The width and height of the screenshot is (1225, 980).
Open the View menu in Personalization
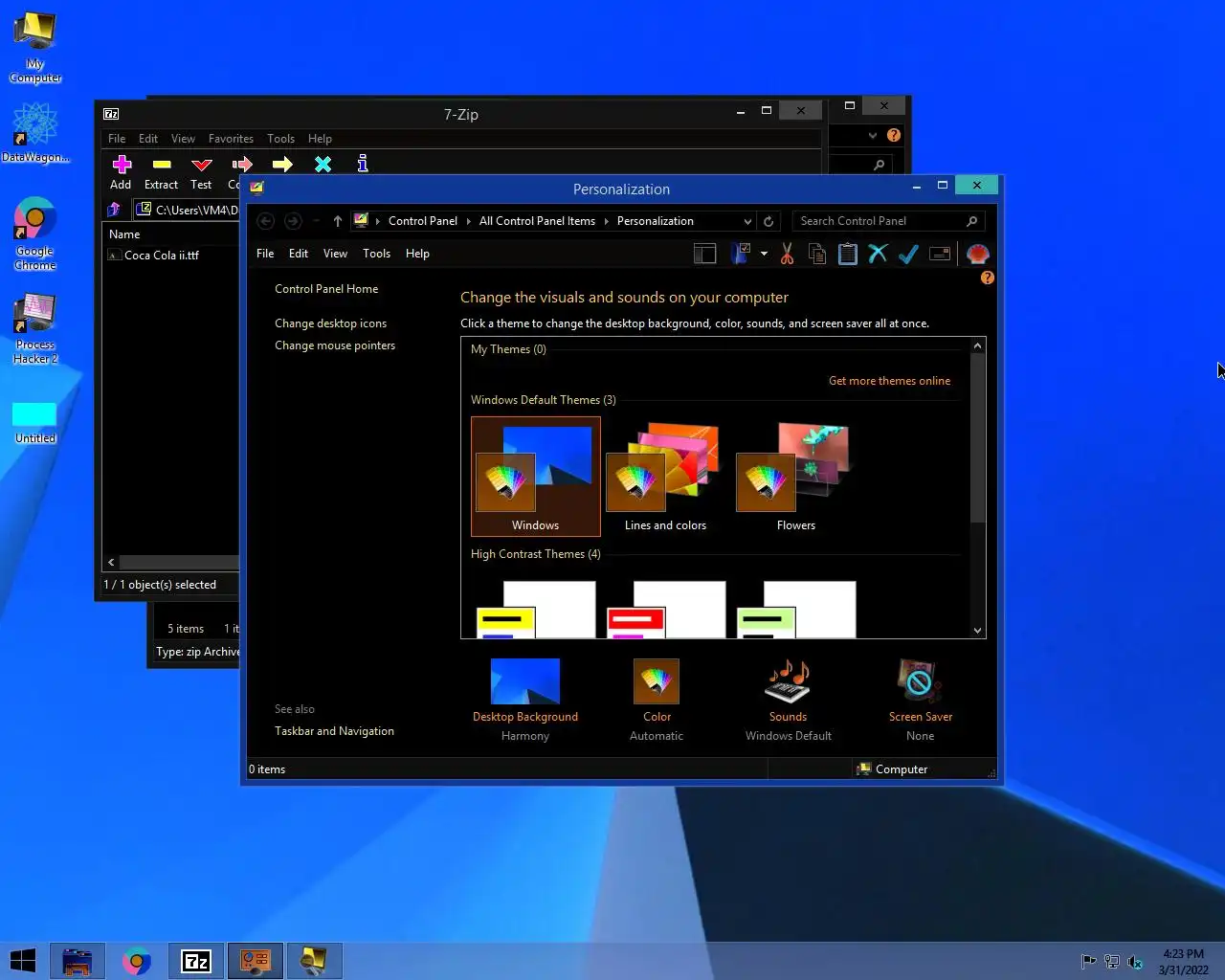(x=335, y=254)
